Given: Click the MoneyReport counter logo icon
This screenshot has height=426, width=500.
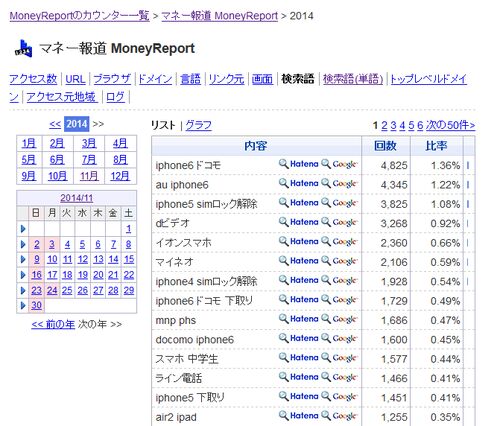Looking at the screenshot, I should tap(23, 49).
